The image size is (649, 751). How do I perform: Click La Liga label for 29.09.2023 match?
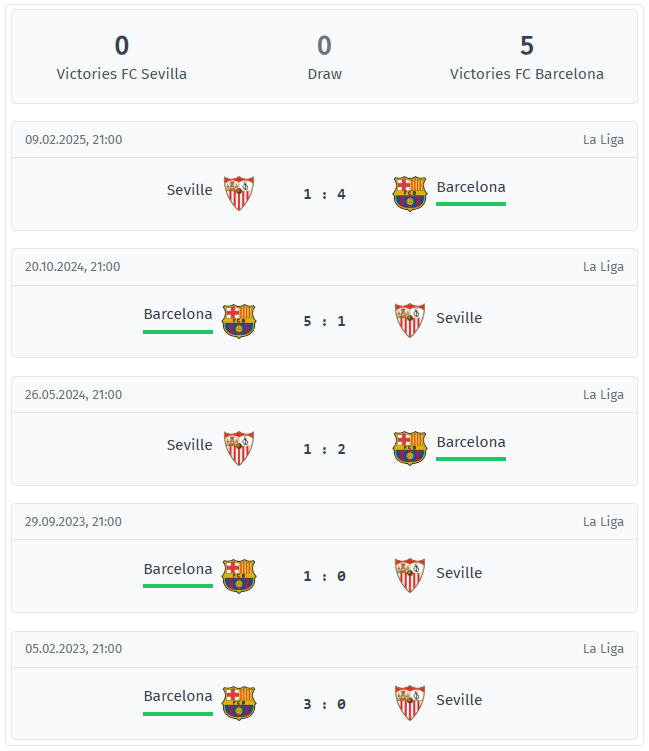point(603,522)
